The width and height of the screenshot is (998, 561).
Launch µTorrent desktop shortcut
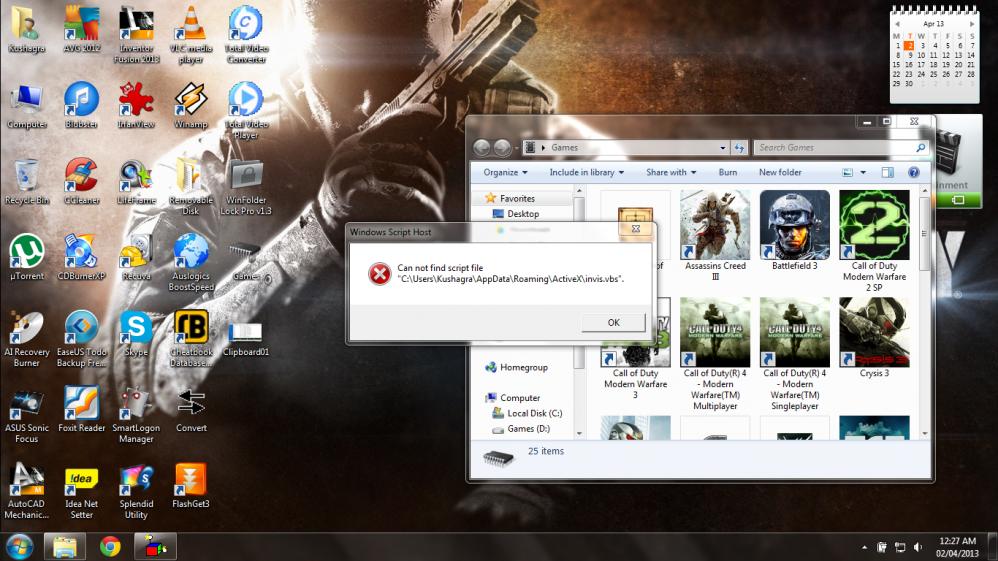tap(27, 257)
